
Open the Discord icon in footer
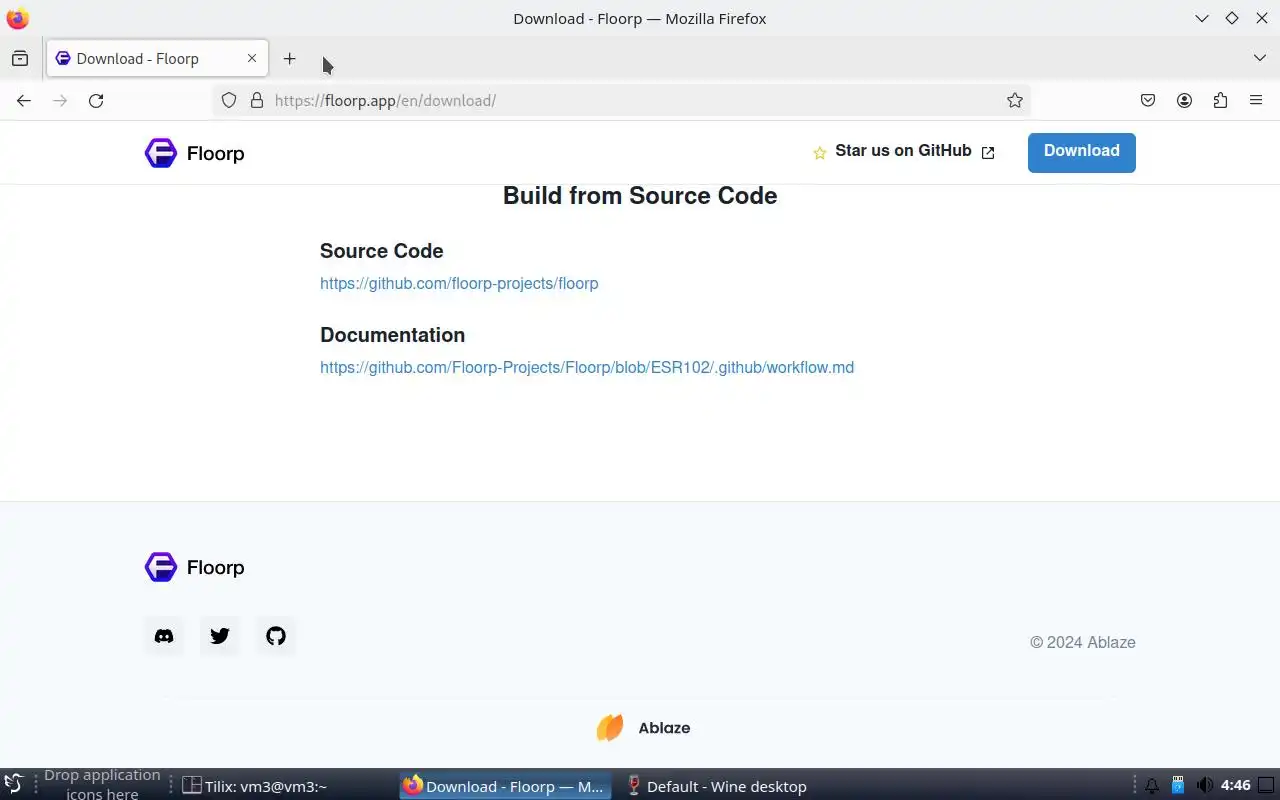pos(164,636)
